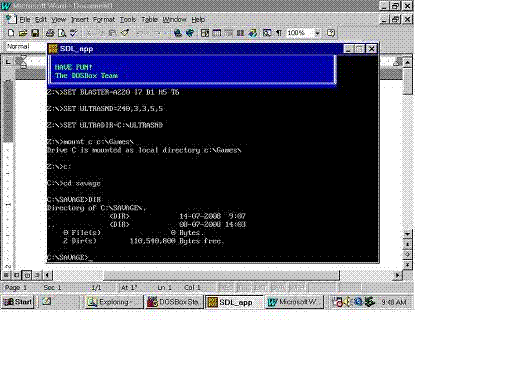Click the SDL_app taskbar button
This screenshot has height=384, width=512.
234,302
